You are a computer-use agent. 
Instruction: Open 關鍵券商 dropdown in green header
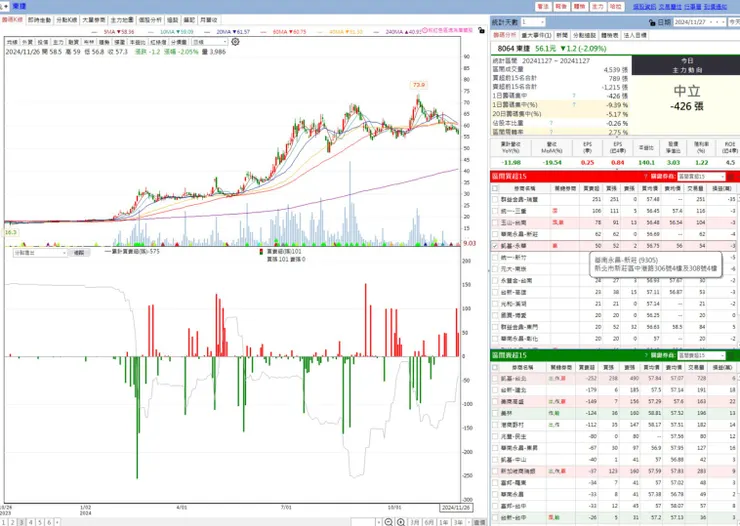click(x=701, y=355)
